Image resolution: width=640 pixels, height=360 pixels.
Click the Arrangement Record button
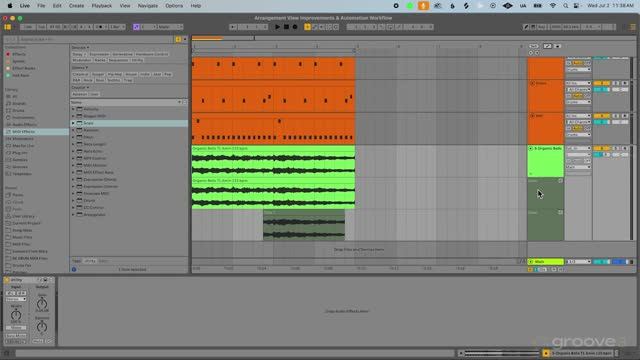(295, 27)
